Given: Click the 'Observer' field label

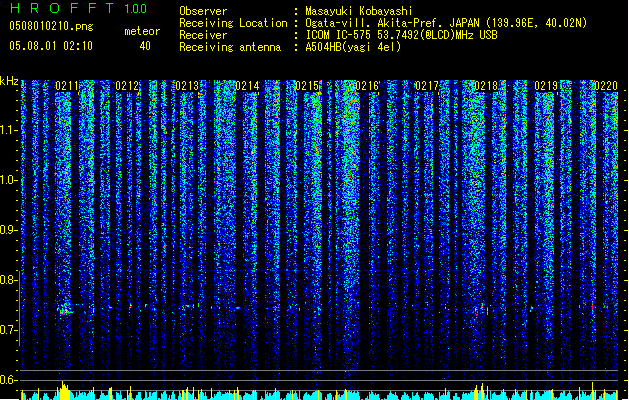Looking at the screenshot, I should tap(203, 11).
